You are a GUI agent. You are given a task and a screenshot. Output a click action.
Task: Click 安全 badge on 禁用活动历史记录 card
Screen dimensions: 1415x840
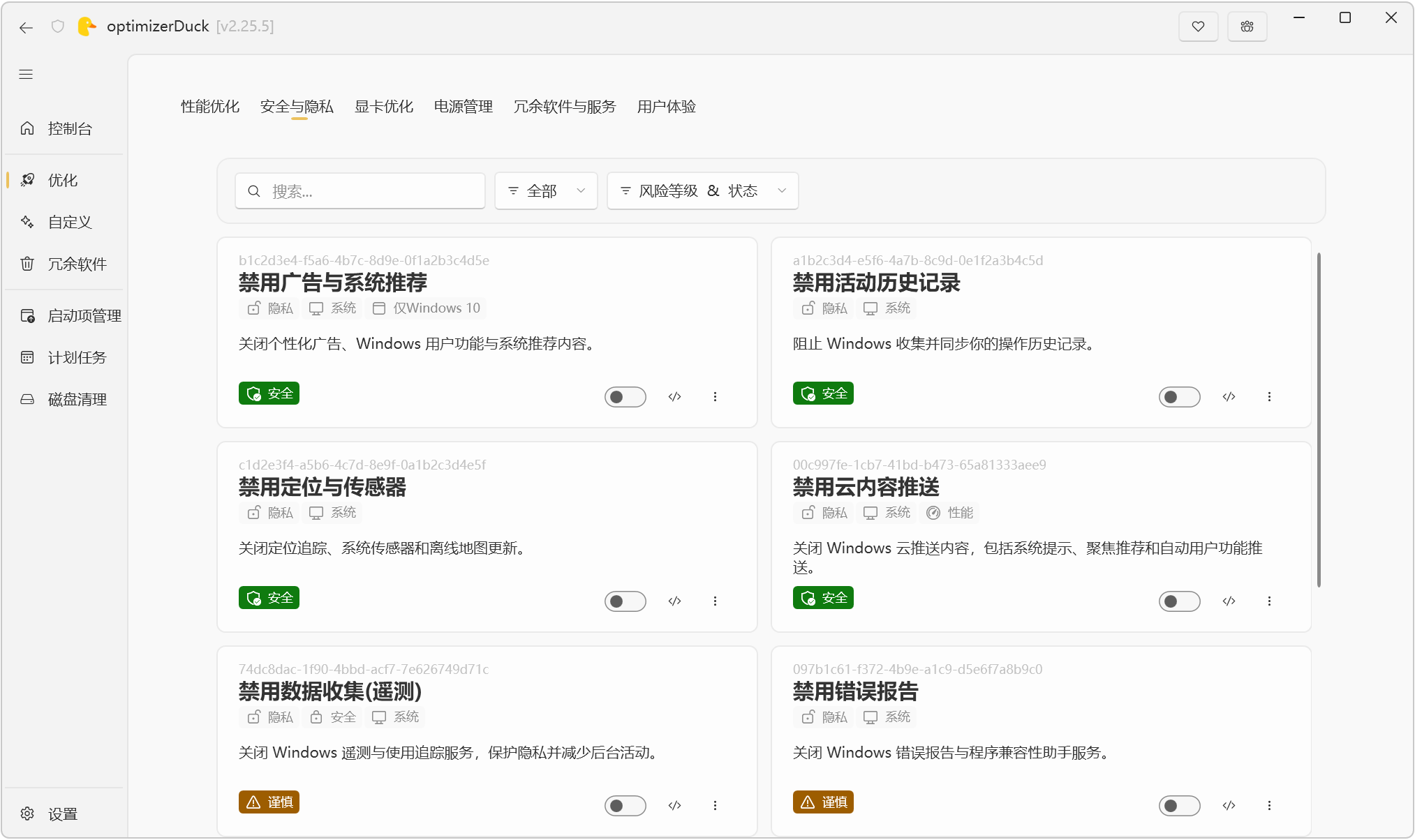(x=823, y=393)
